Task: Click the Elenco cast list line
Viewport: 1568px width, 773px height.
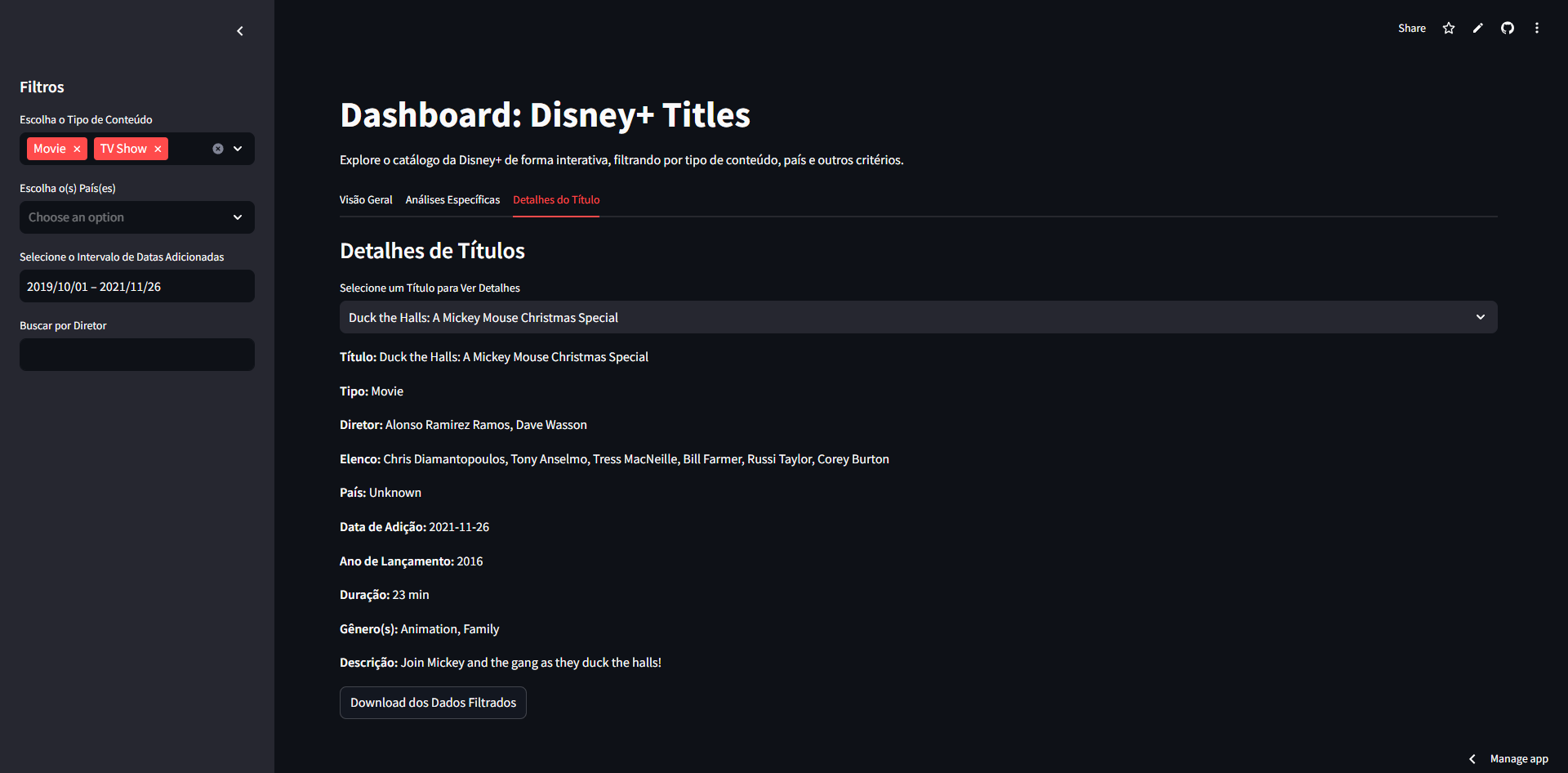Action: point(614,459)
